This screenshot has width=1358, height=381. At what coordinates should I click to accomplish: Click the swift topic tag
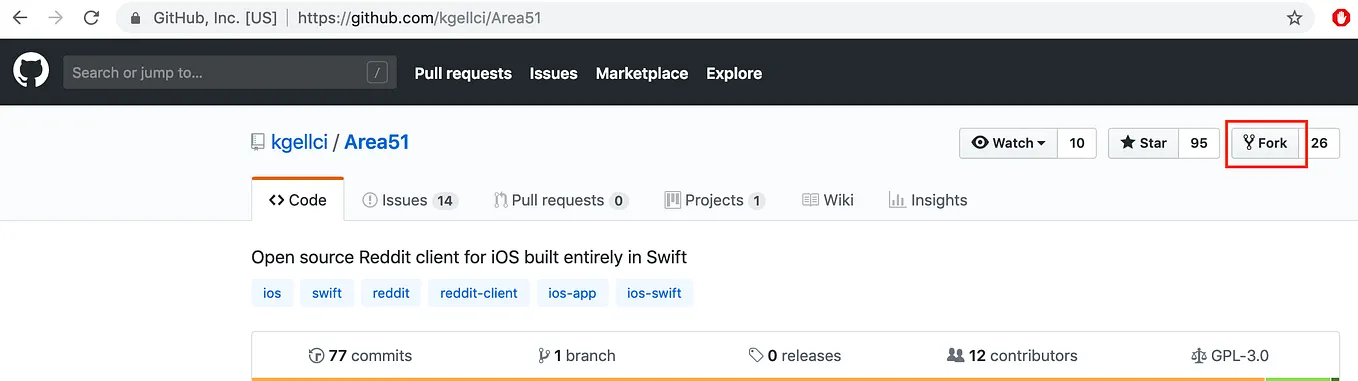tap(327, 293)
